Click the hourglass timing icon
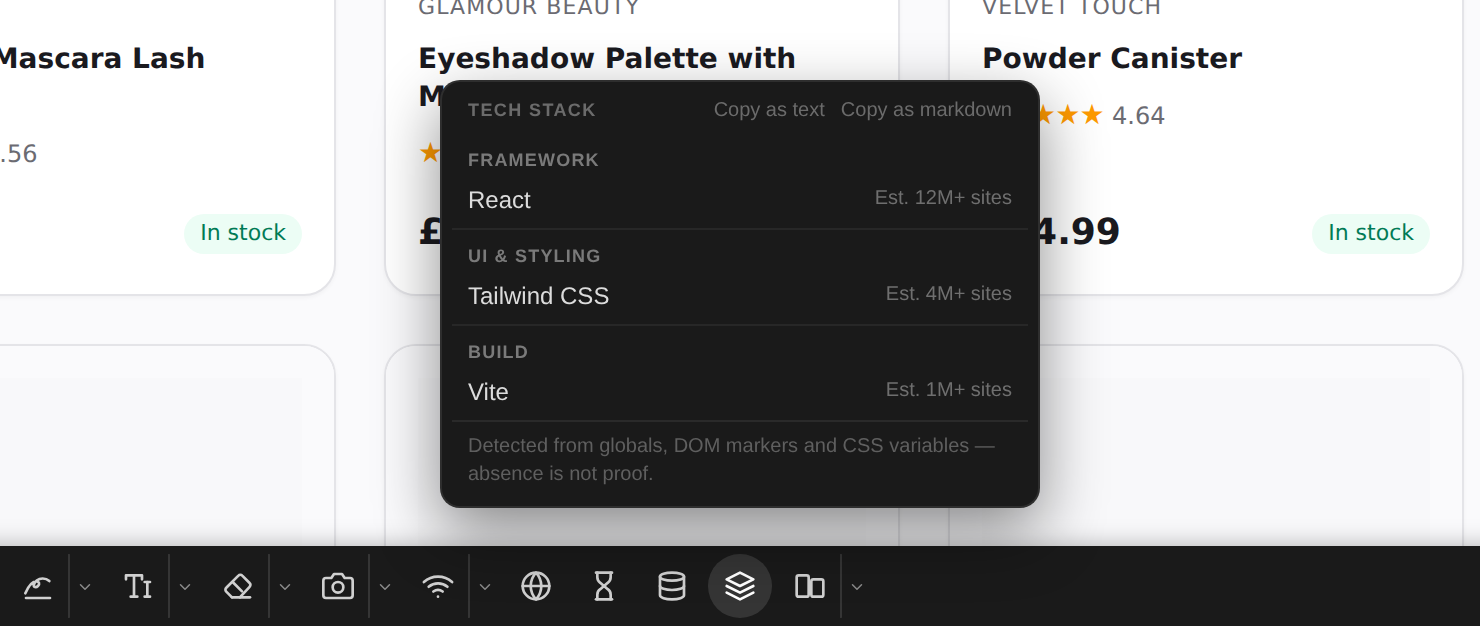The image size is (1480, 626). coord(604,586)
